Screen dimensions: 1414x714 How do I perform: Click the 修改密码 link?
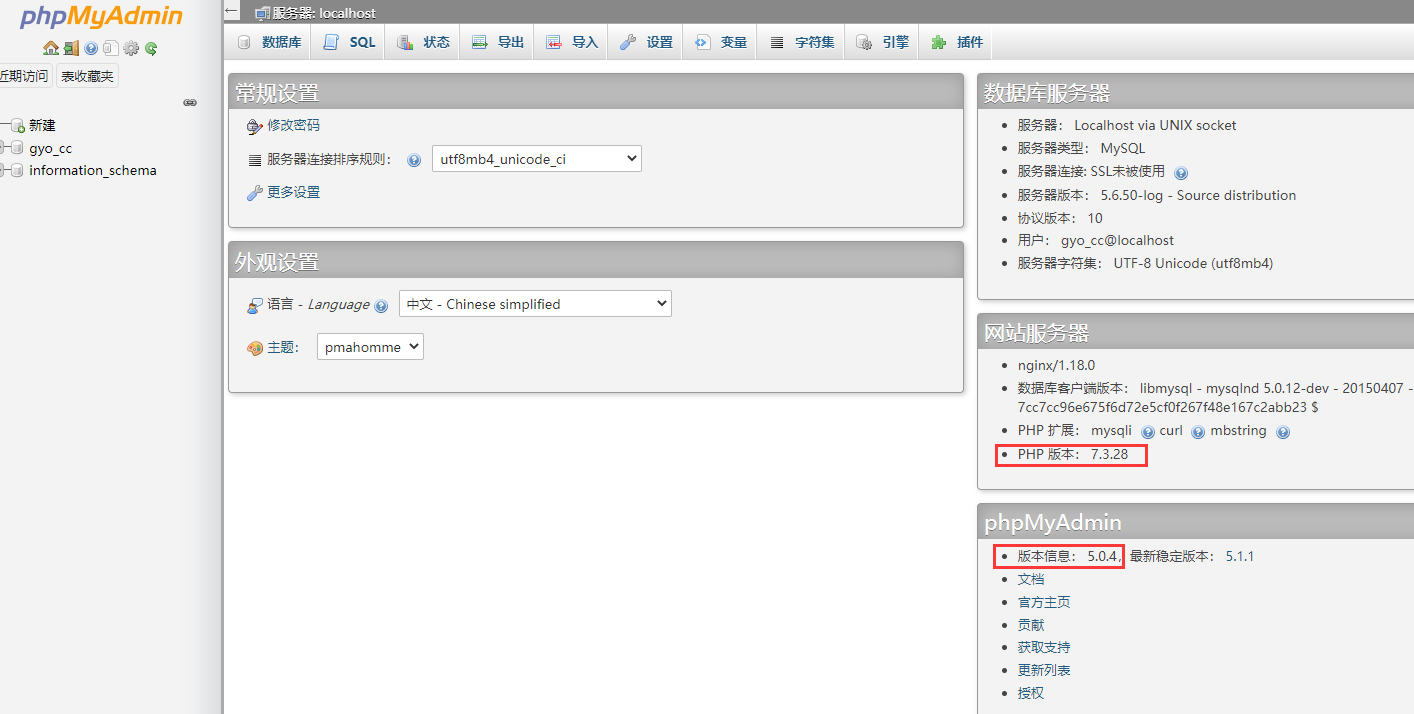click(293, 125)
